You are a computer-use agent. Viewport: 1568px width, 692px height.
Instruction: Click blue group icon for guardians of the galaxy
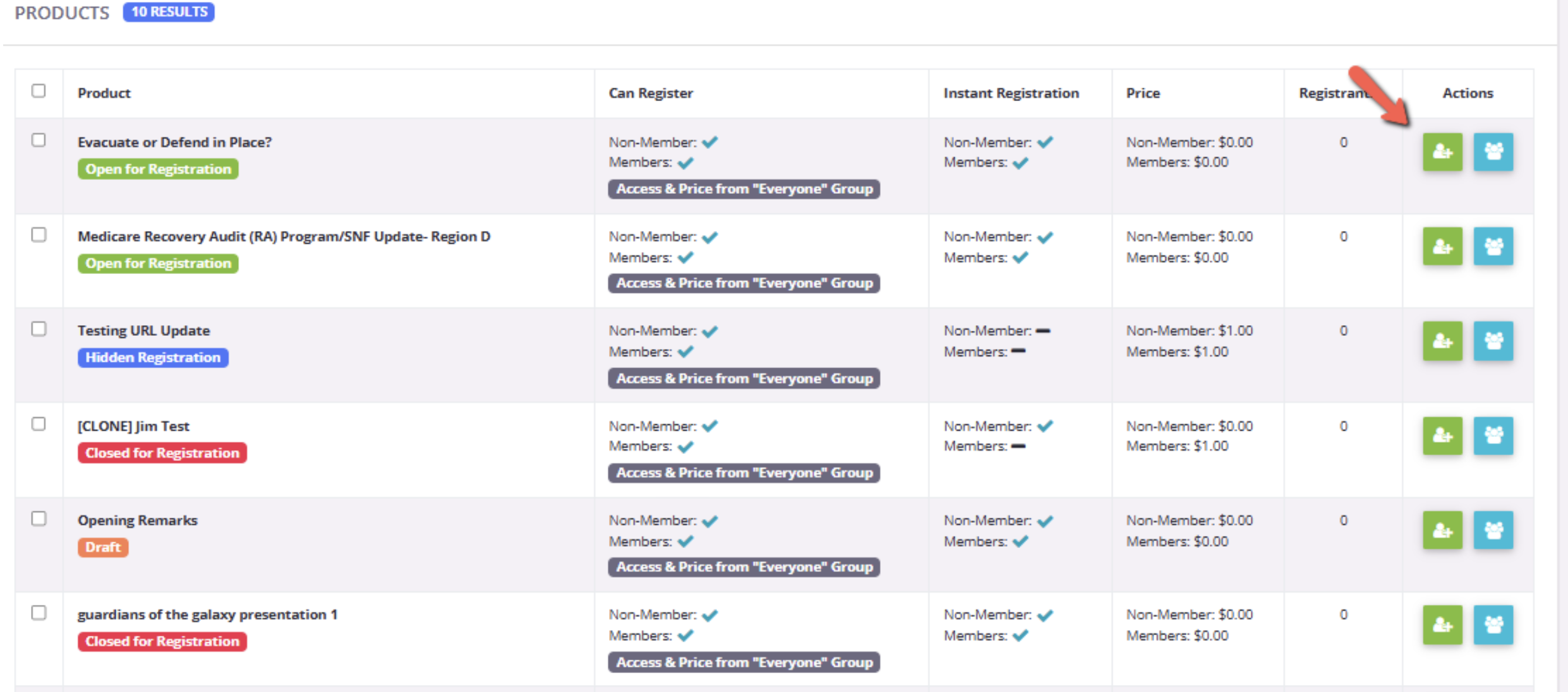coord(1493,625)
